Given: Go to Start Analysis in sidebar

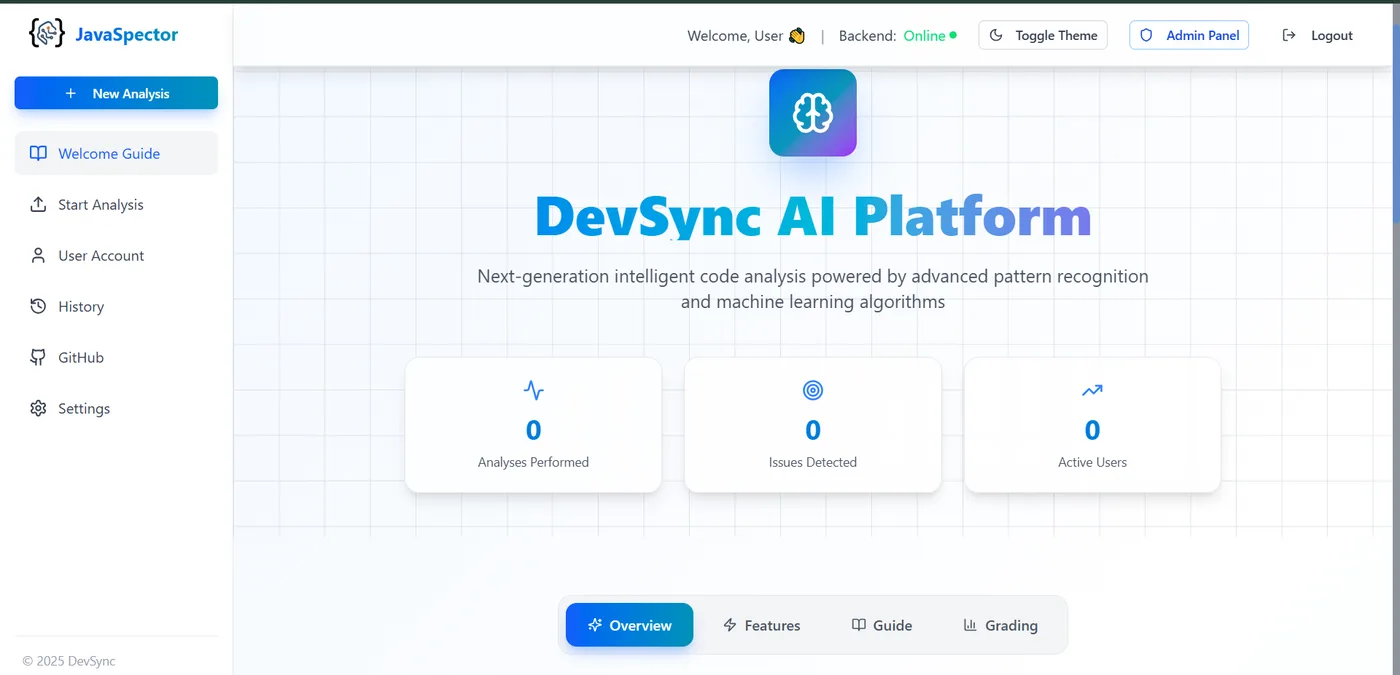Looking at the screenshot, I should tap(116, 204).
